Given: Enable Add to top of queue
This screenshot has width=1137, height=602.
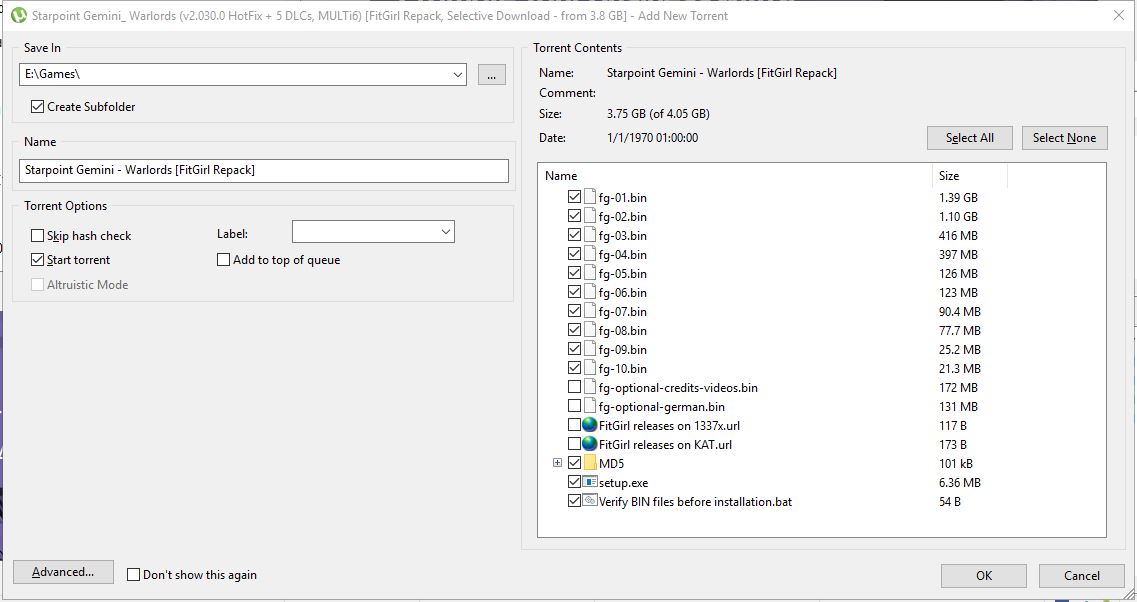Looking at the screenshot, I should pyautogui.click(x=223, y=260).
